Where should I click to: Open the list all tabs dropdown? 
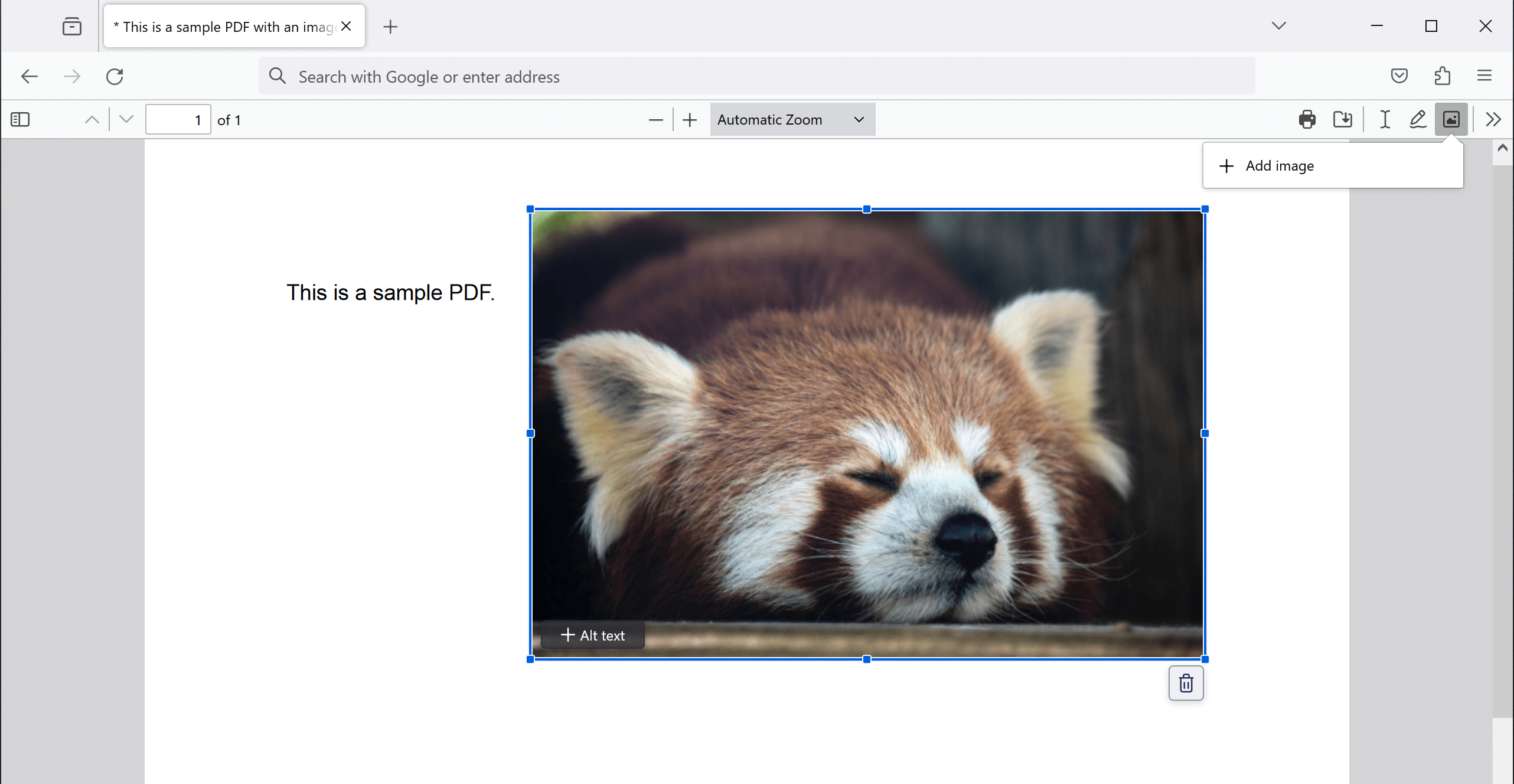tap(1278, 26)
